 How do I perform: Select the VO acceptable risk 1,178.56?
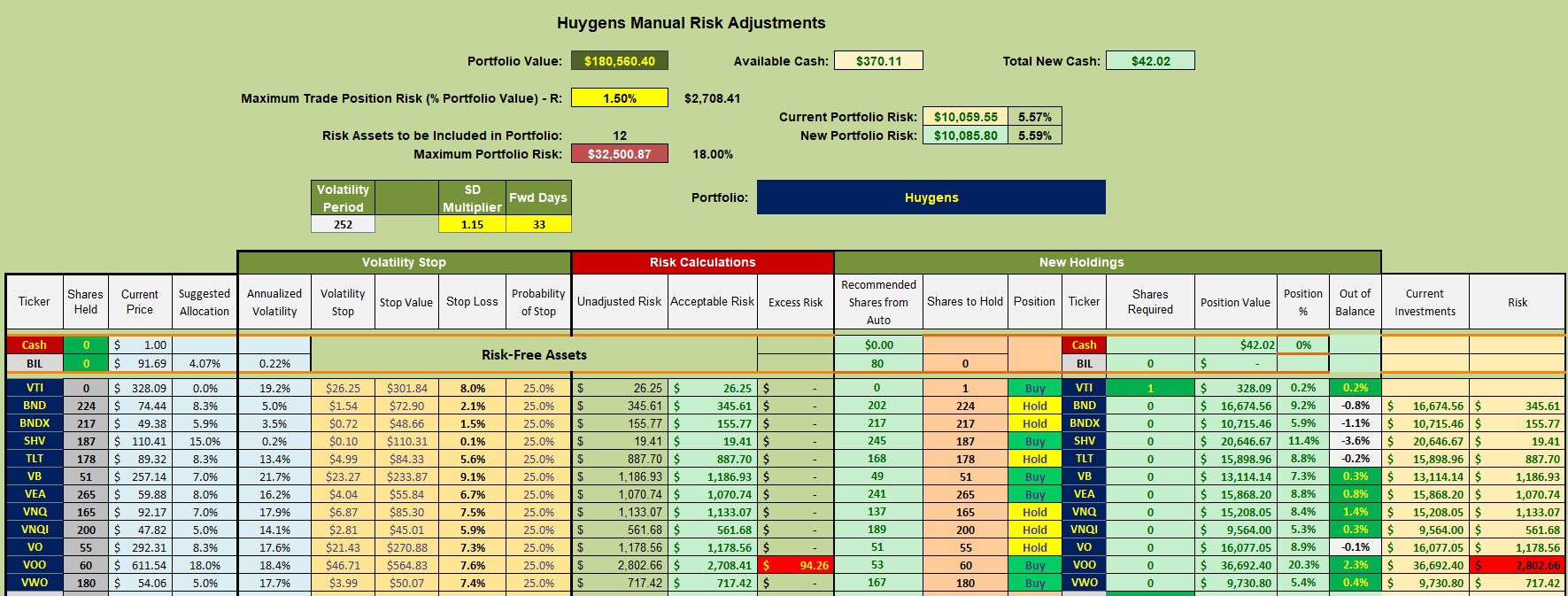tap(713, 547)
